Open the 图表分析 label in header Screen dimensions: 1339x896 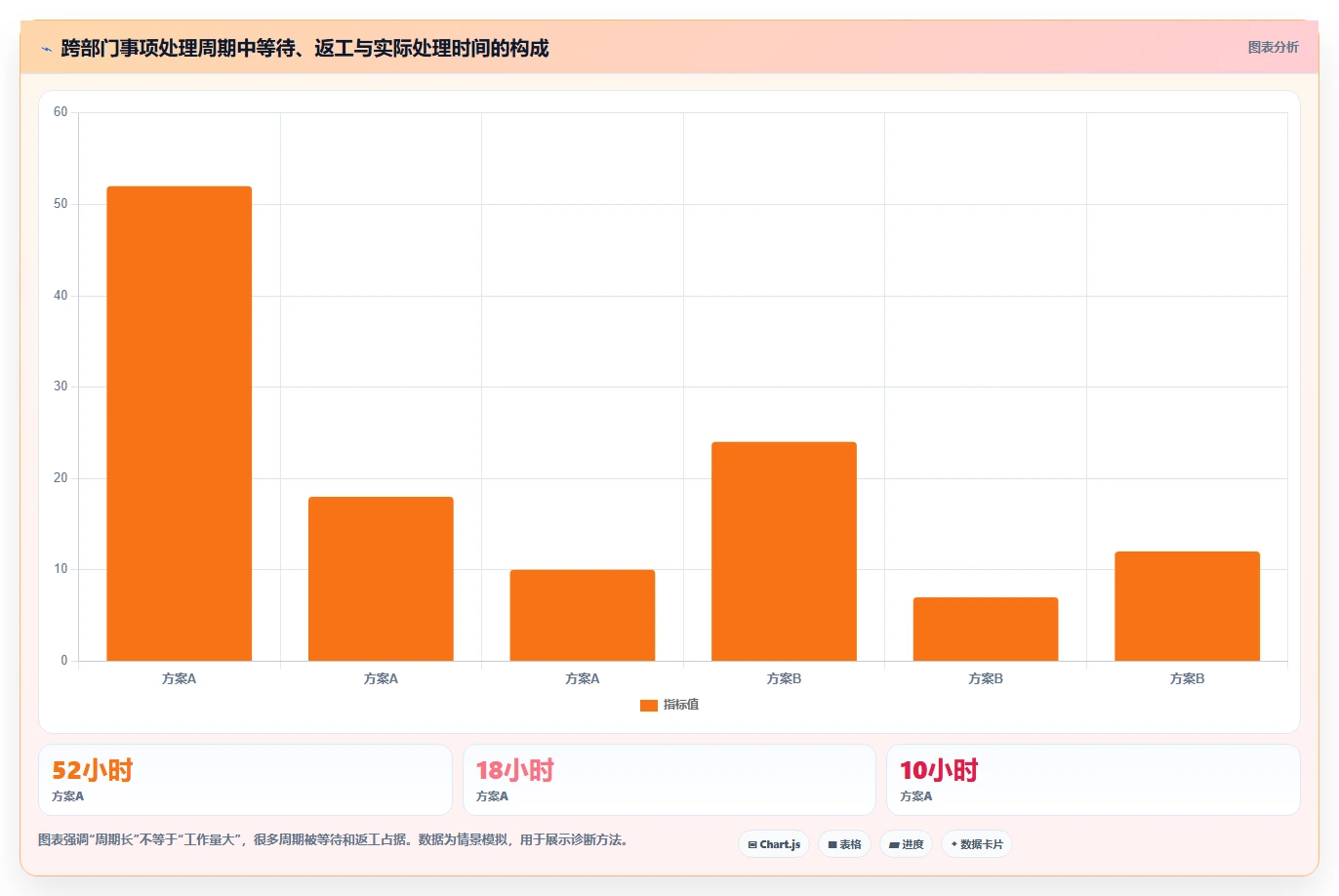(x=1273, y=47)
